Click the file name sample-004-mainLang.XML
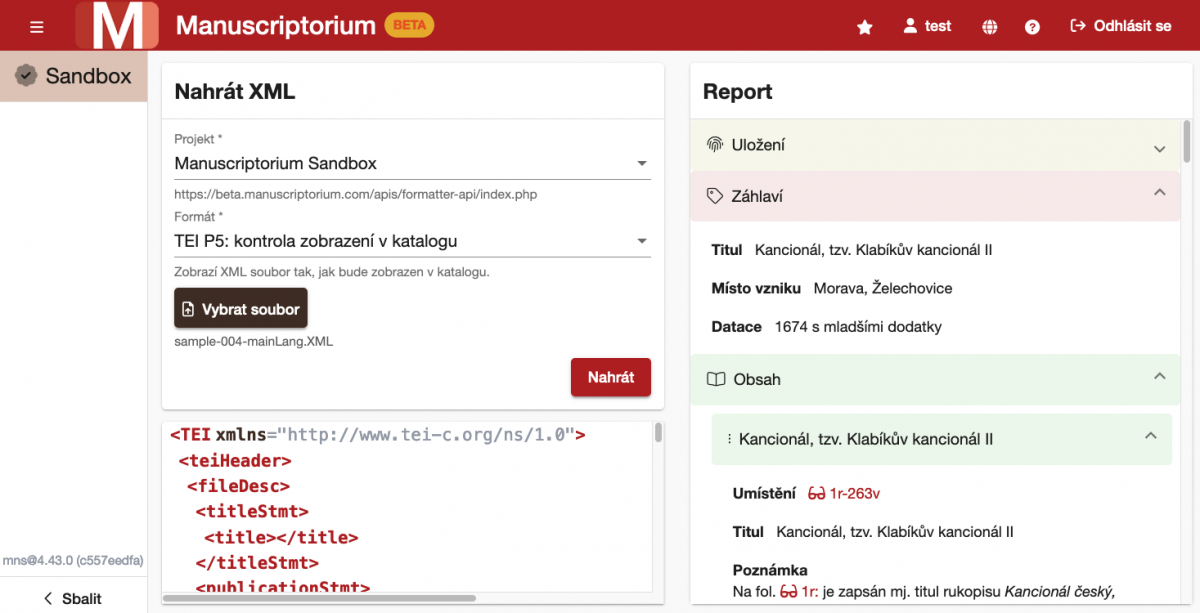The width and height of the screenshot is (1200, 613). point(254,341)
